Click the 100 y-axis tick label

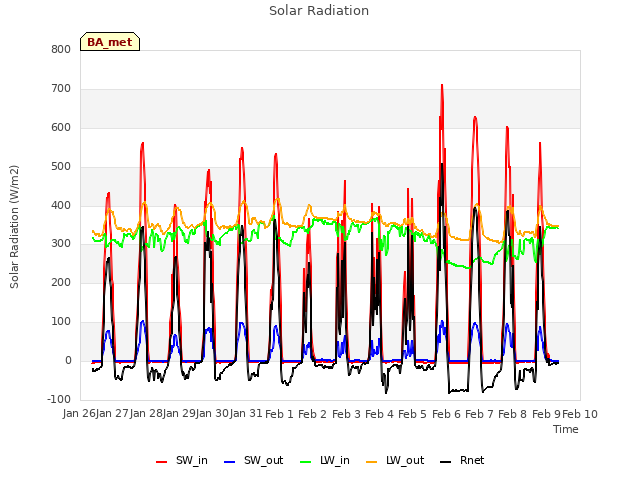pyautogui.click(x=61, y=322)
